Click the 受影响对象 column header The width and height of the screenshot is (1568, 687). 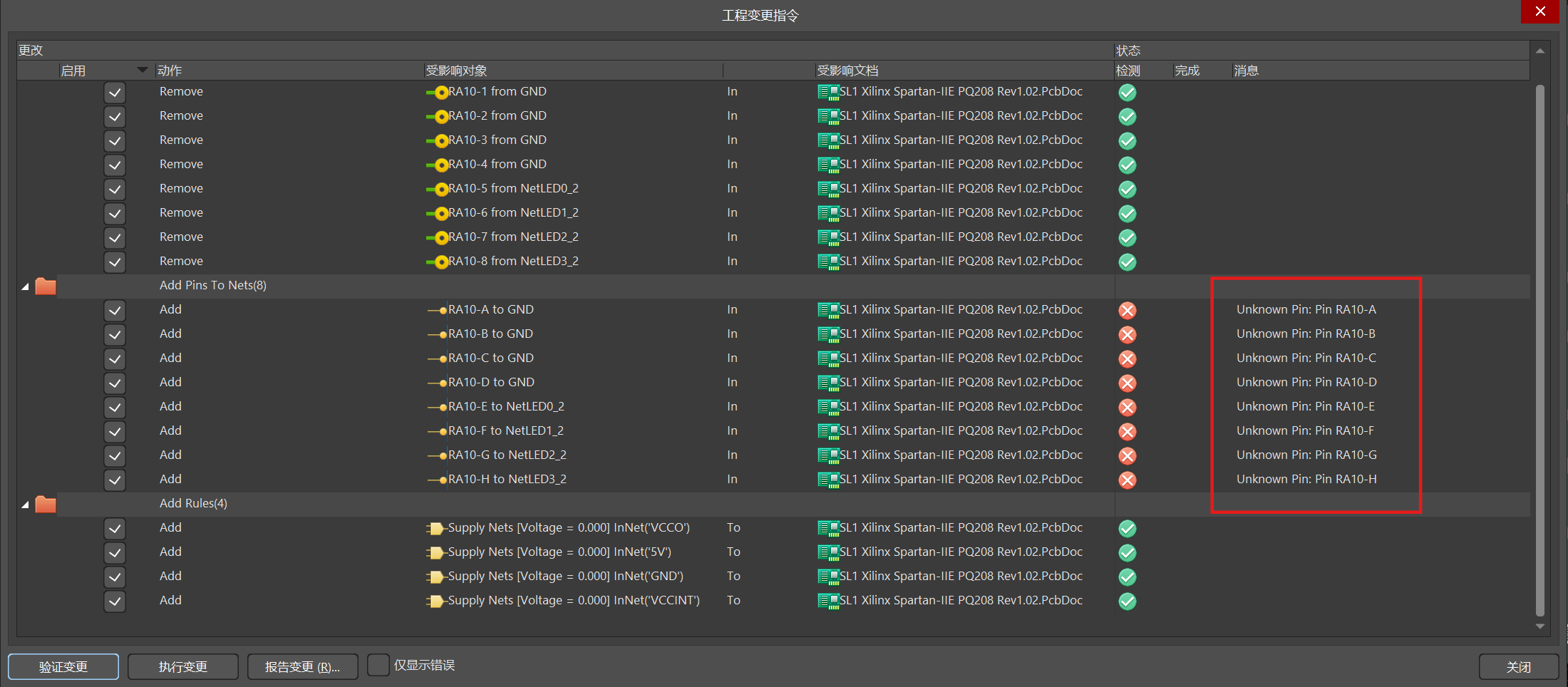456,71
